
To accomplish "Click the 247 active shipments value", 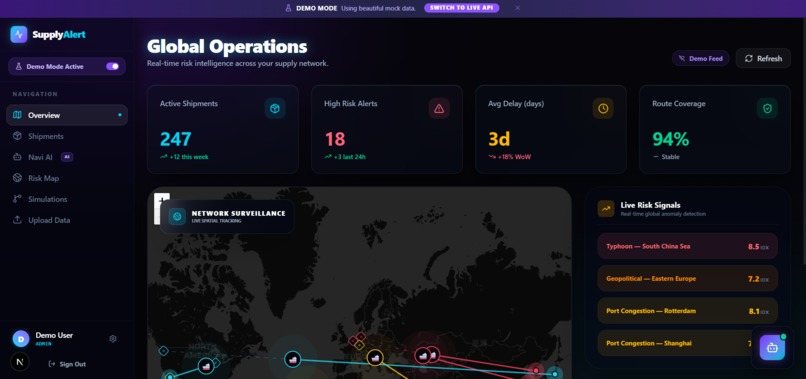I will coord(175,139).
